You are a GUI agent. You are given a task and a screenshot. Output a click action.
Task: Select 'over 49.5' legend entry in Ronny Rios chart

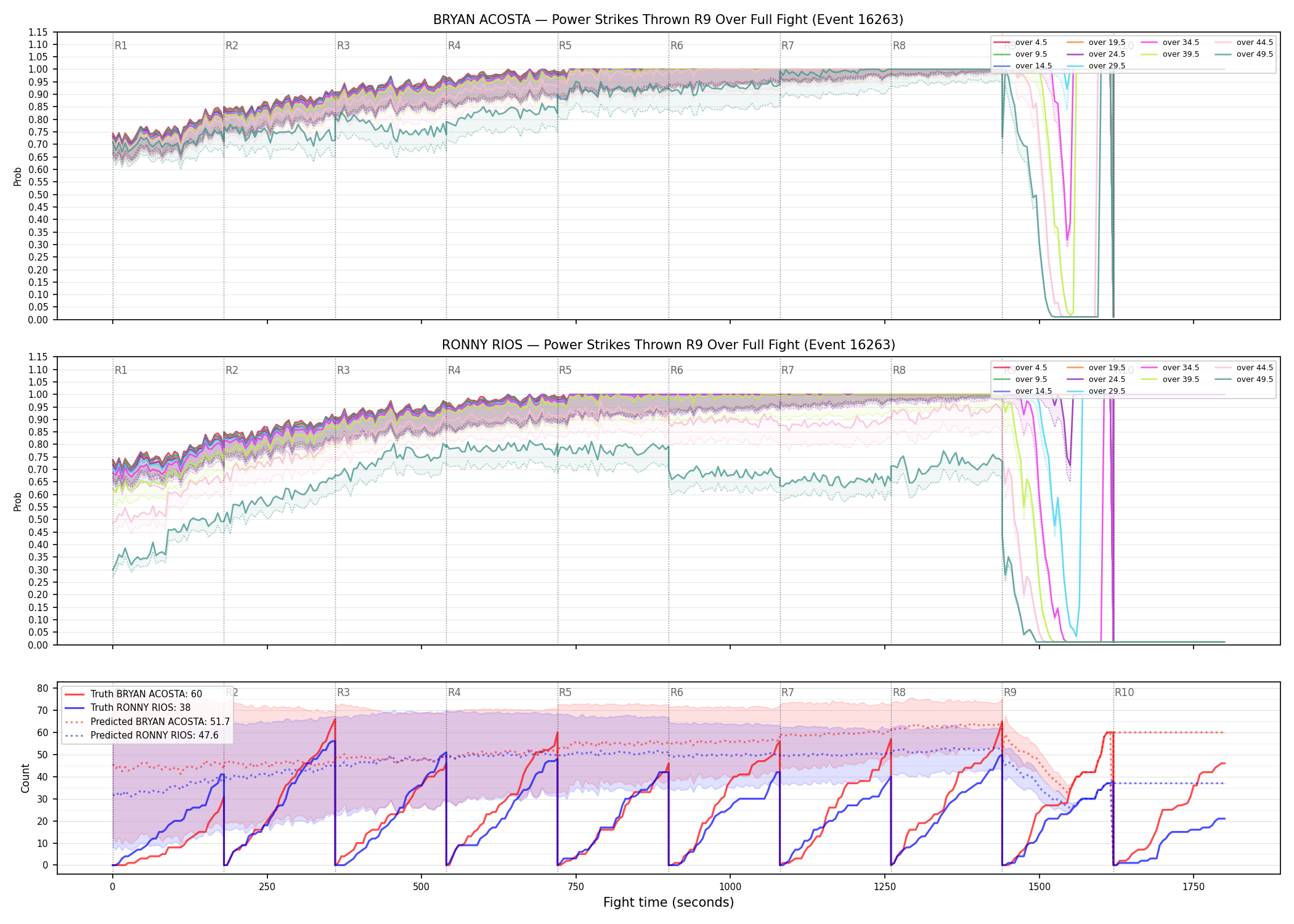point(1244,379)
